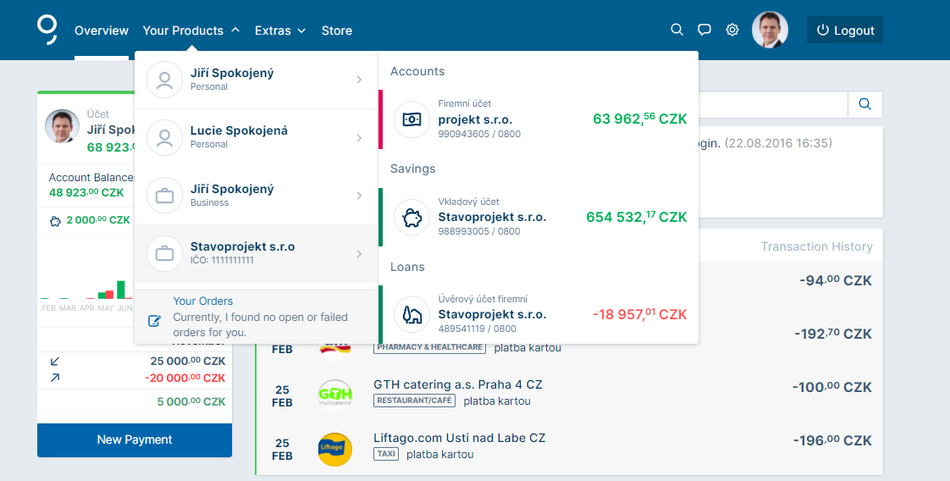Open the Your Orders link
This screenshot has height=481, width=950.
[203, 301]
